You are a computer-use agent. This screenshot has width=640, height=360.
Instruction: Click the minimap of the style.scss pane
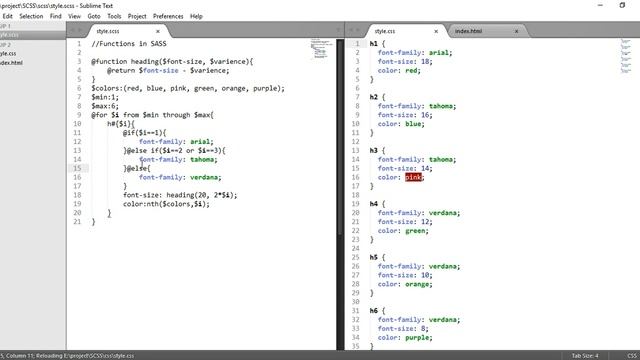pos(322,49)
